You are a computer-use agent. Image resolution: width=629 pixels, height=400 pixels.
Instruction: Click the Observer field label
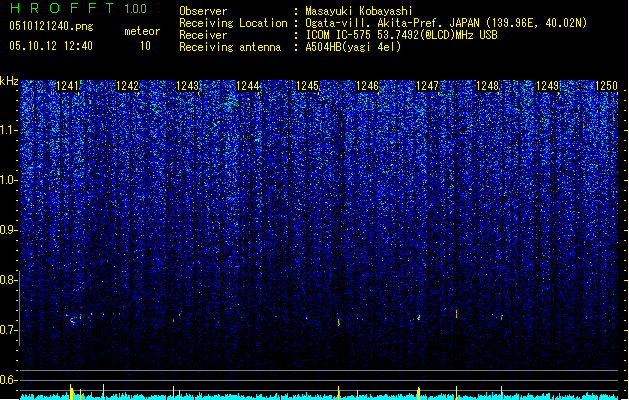pyautogui.click(x=203, y=11)
